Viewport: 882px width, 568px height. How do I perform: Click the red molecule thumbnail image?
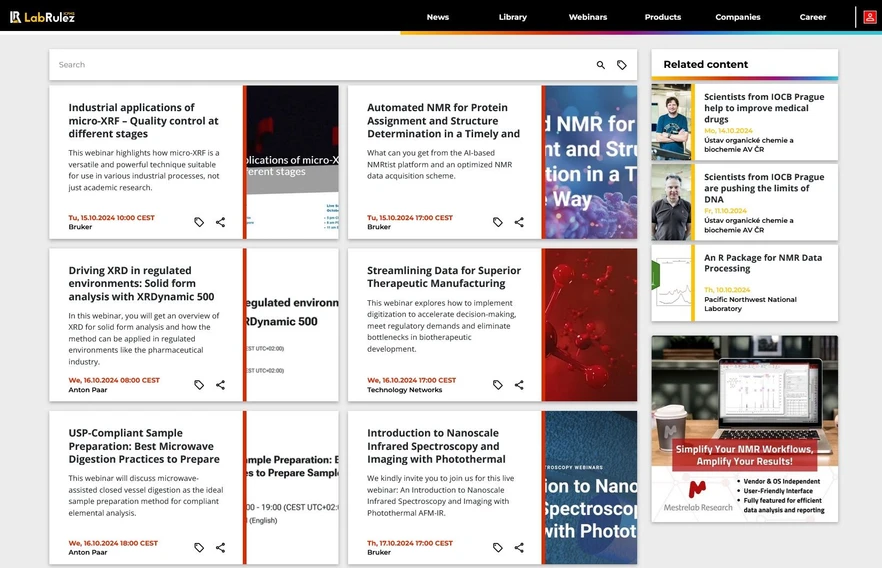(591, 324)
